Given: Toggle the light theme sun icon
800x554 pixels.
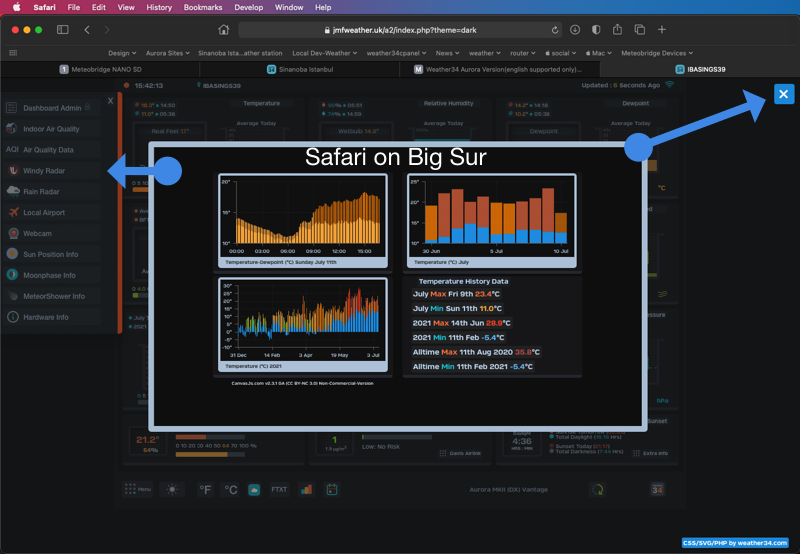Looking at the screenshot, I should 172,489.
